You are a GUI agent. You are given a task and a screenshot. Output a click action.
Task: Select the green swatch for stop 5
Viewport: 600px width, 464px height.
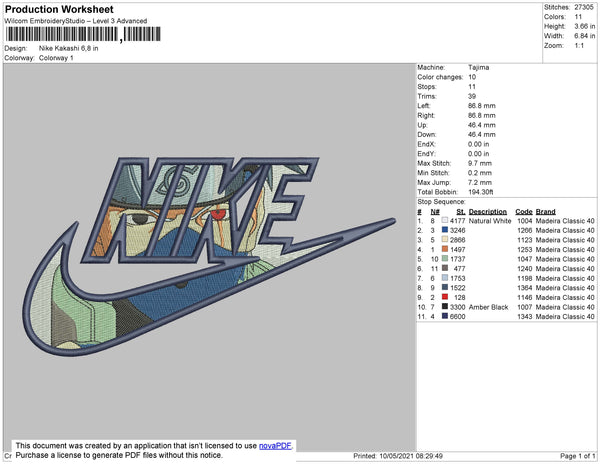445,259
